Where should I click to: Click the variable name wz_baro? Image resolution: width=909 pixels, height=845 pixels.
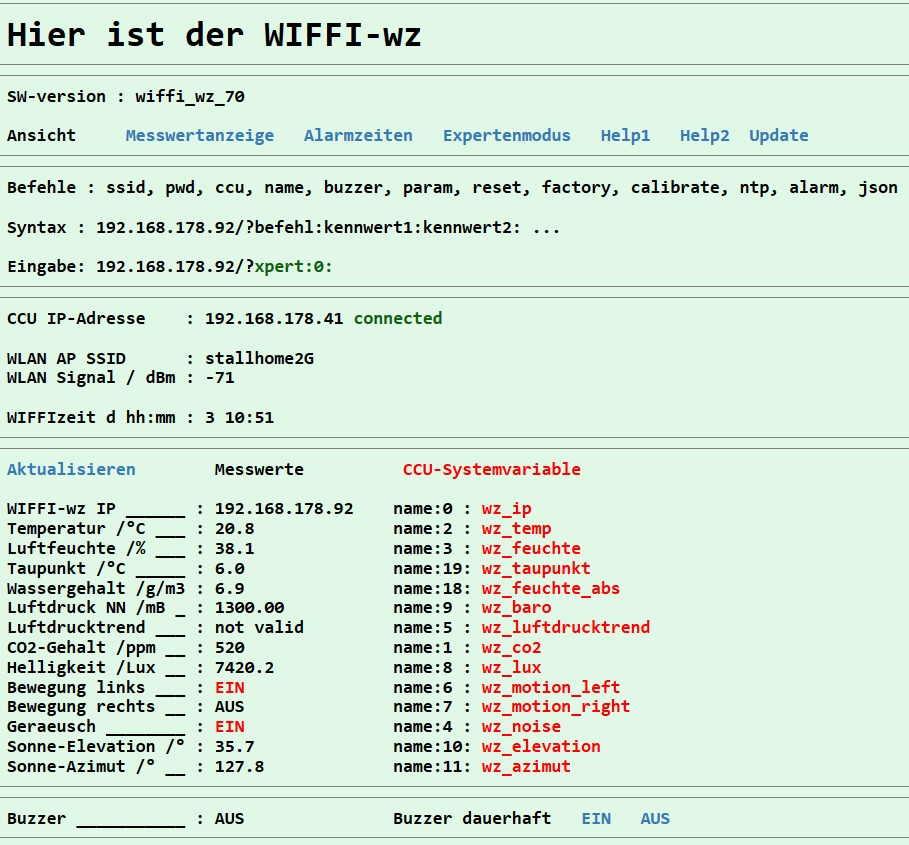pyautogui.click(x=517, y=607)
